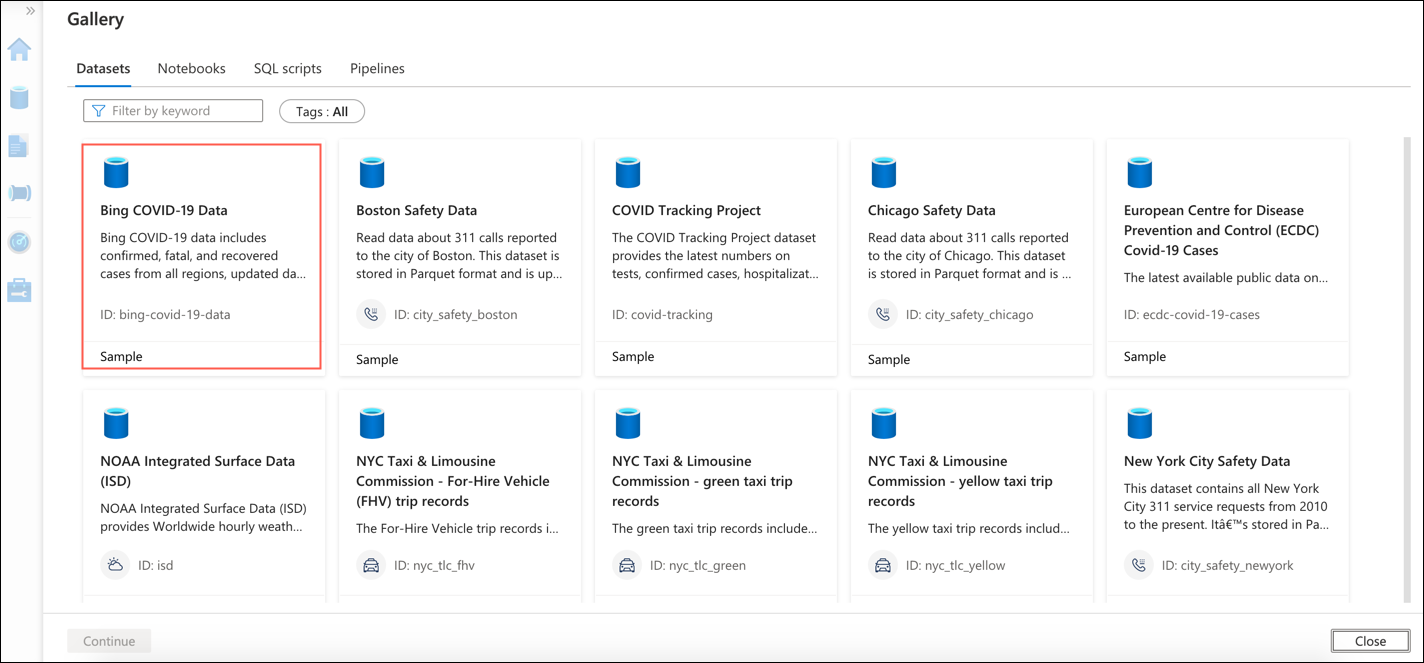The height and width of the screenshot is (663, 1424).
Task: Open the Develop hub document icon
Action: tap(19, 146)
